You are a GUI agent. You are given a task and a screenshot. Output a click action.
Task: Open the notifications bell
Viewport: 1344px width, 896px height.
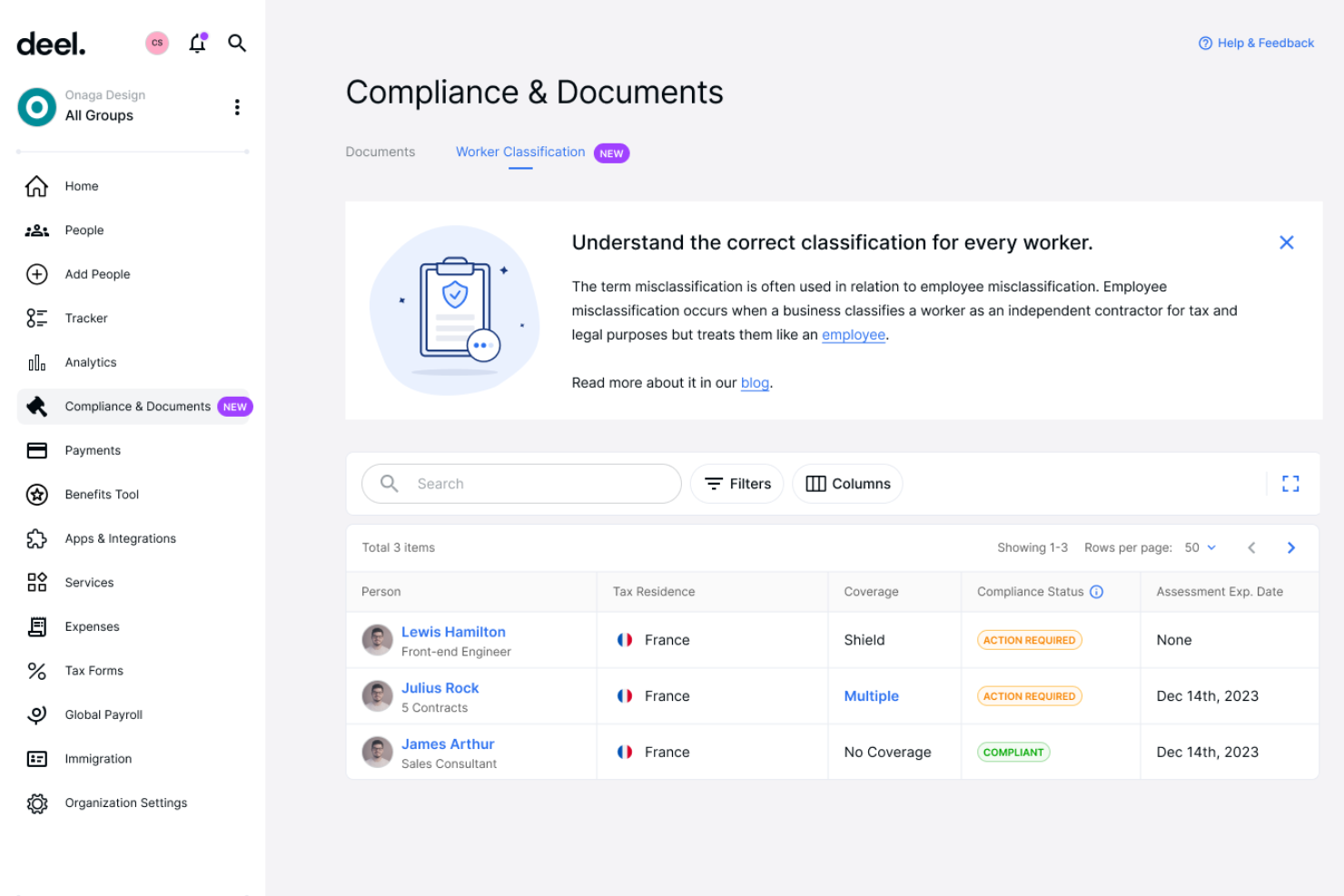click(198, 43)
